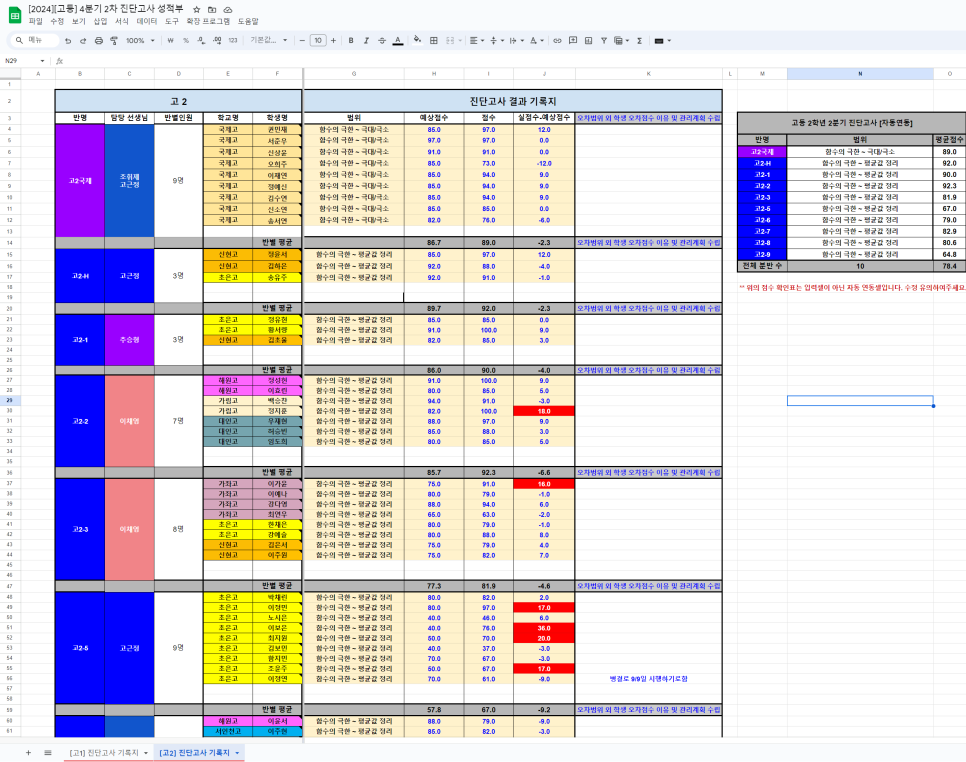
Task: Redo the last undone action
Action: (x=83, y=41)
